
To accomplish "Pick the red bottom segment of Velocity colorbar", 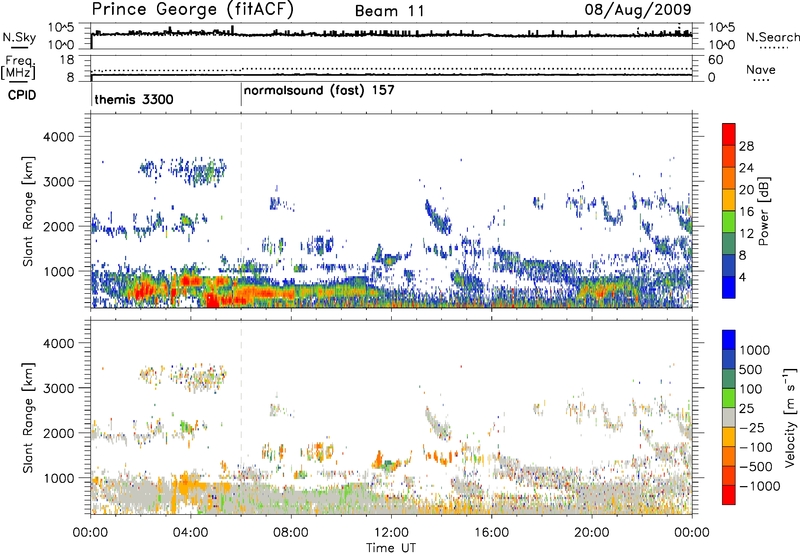I will pyautogui.click(x=729, y=495).
